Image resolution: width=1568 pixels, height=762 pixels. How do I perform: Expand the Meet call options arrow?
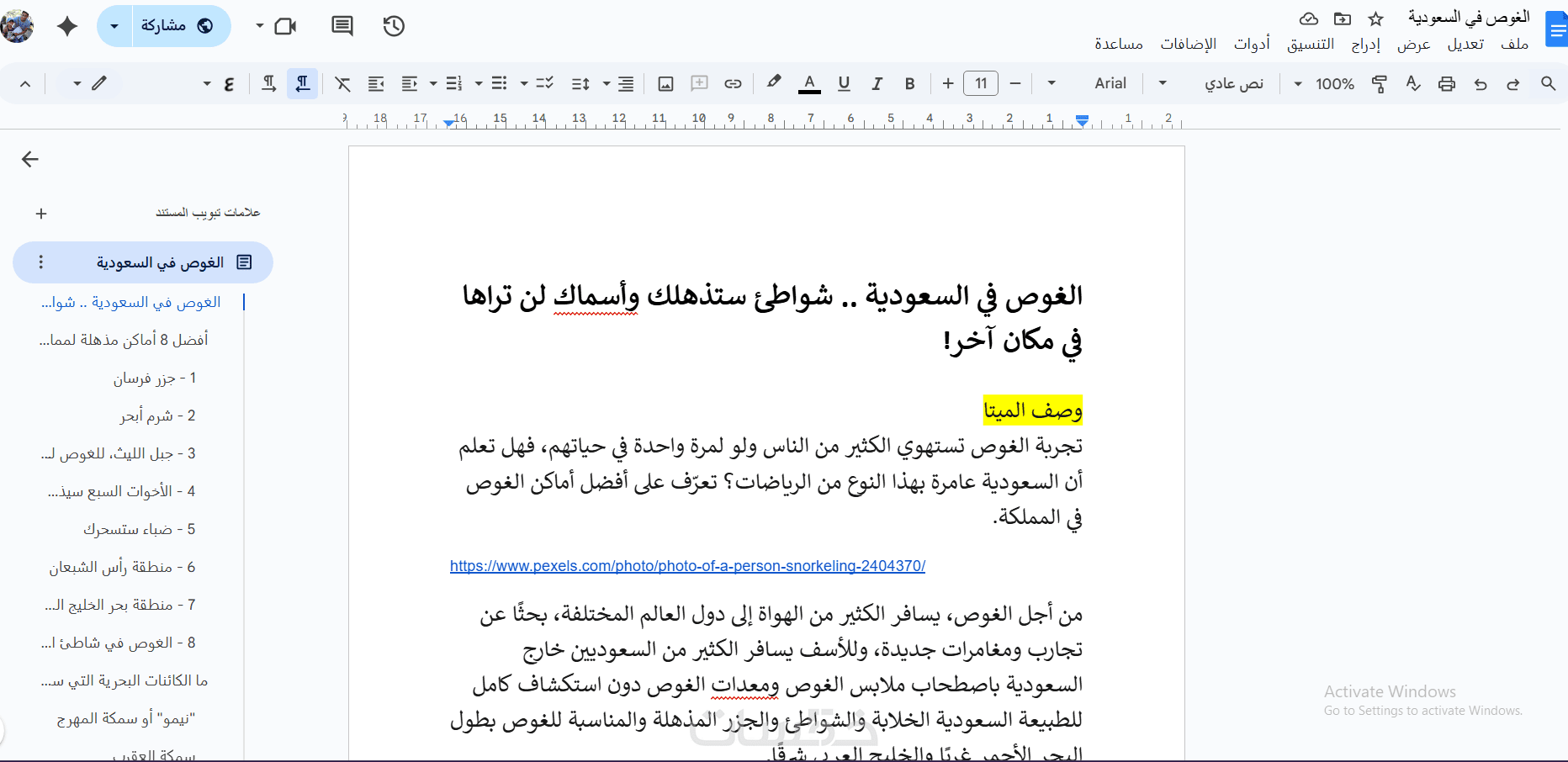(x=260, y=26)
